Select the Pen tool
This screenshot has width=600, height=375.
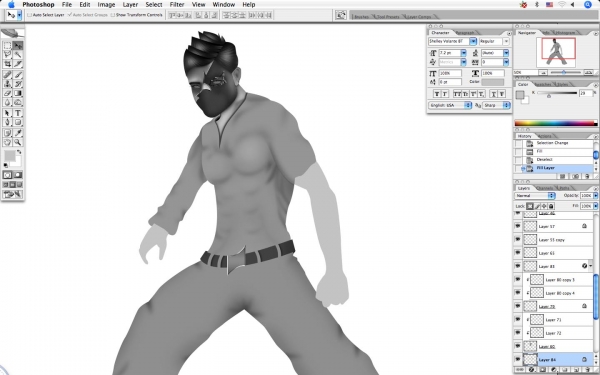pos(7,122)
